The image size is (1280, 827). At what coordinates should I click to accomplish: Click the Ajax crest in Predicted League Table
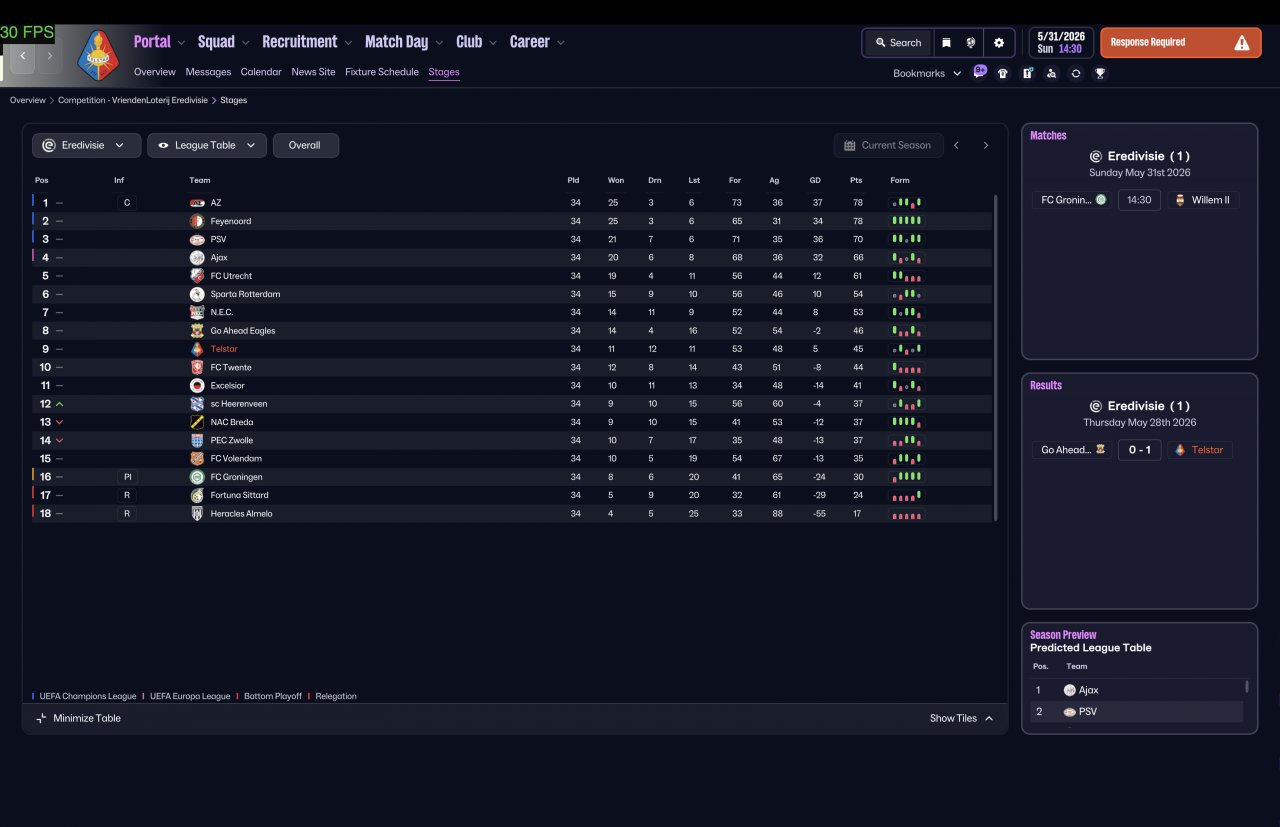(x=1070, y=690)
